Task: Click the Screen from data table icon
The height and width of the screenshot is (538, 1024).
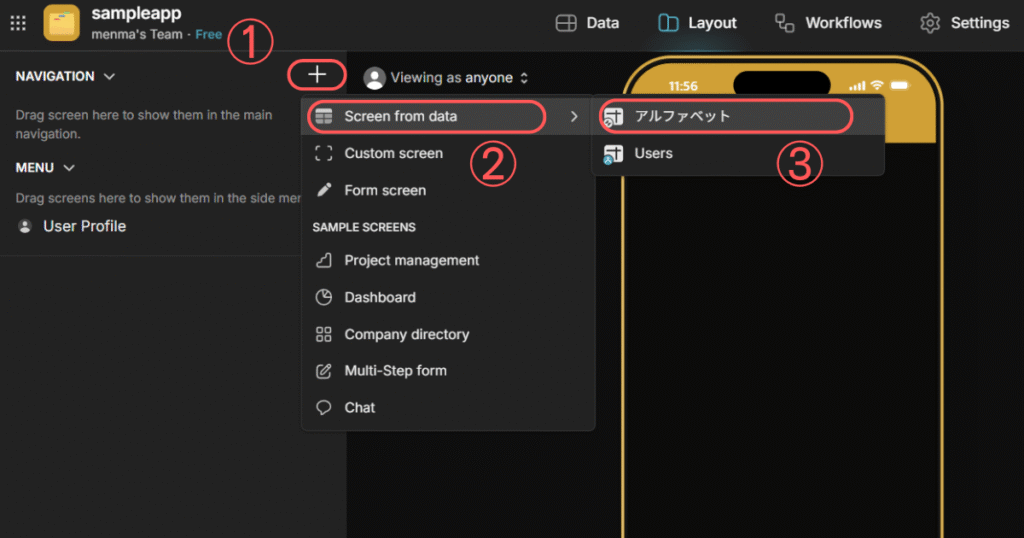Action: pyautogui.click(x=324, y=116)
